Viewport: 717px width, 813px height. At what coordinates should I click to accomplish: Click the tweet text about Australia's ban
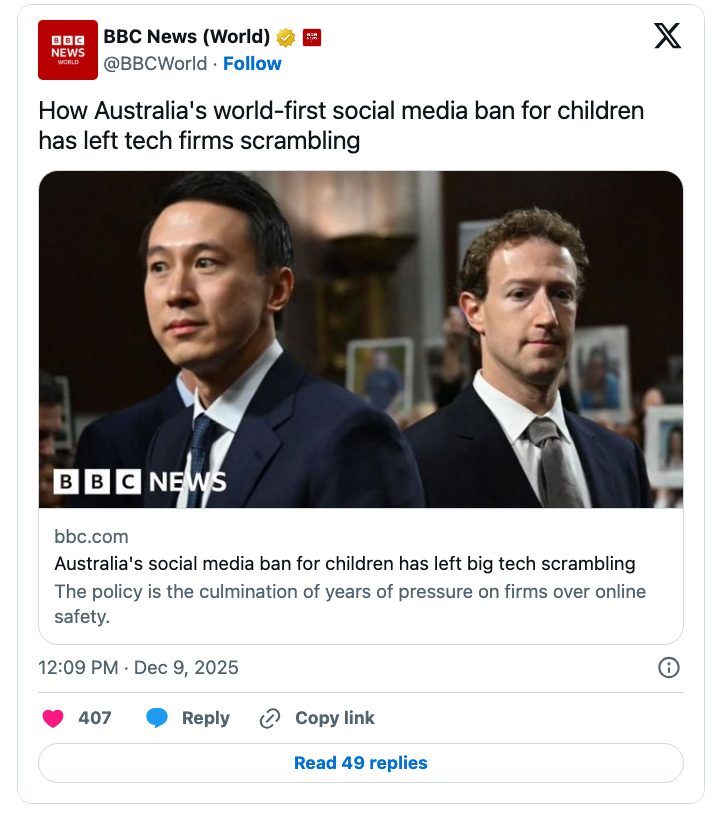click(x=341, y=125)
